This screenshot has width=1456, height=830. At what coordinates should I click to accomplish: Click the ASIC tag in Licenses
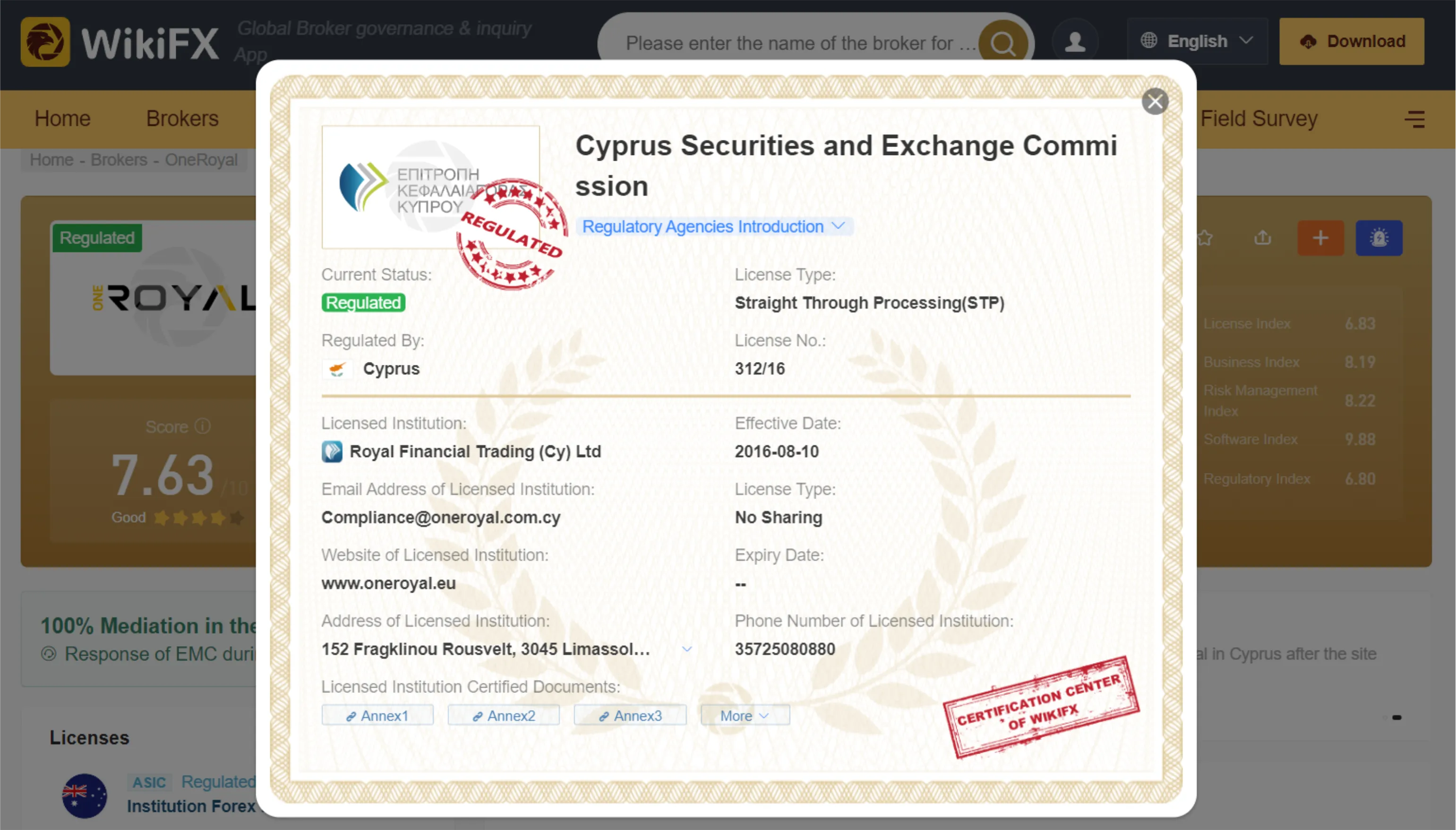149,782
